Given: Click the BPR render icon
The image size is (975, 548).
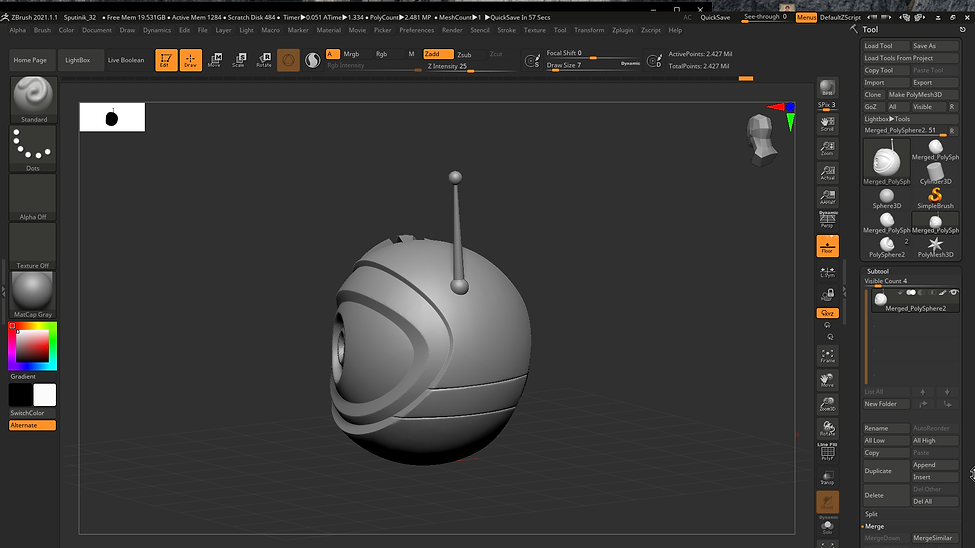Looking at the screenshot, I should (x=827, y=88).
